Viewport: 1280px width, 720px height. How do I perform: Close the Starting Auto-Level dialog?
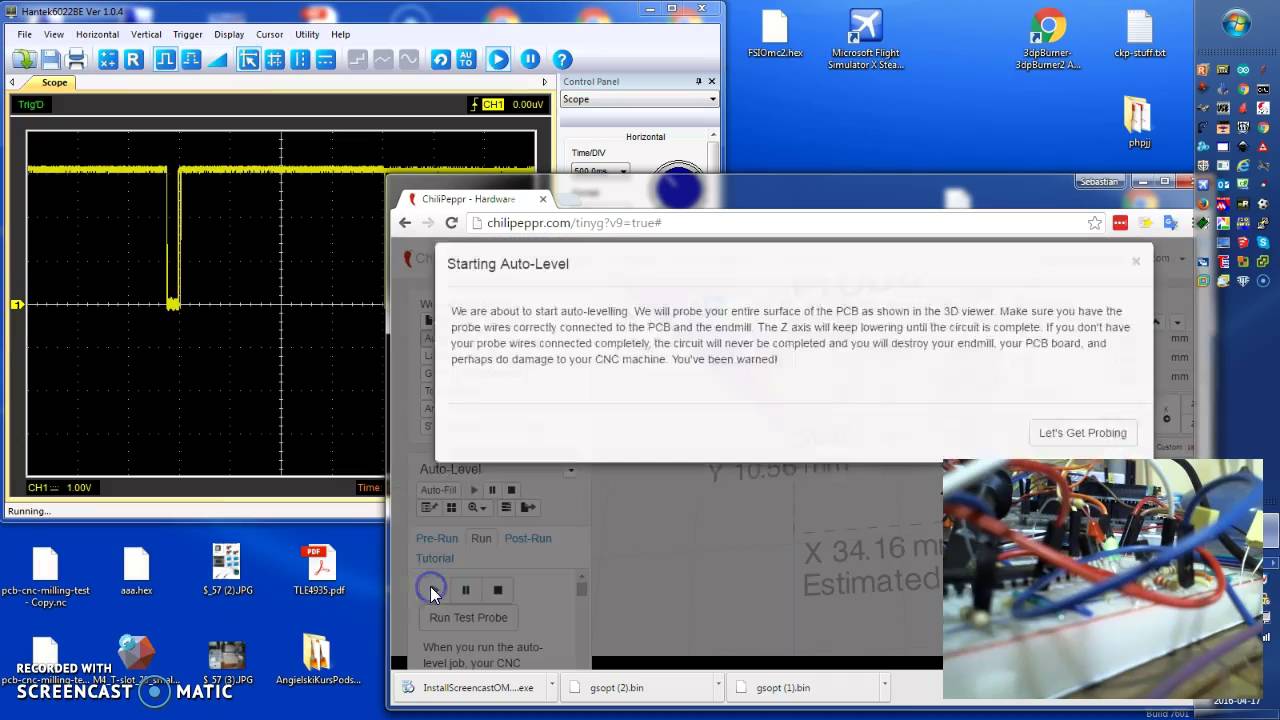[x=1136, y=262]
